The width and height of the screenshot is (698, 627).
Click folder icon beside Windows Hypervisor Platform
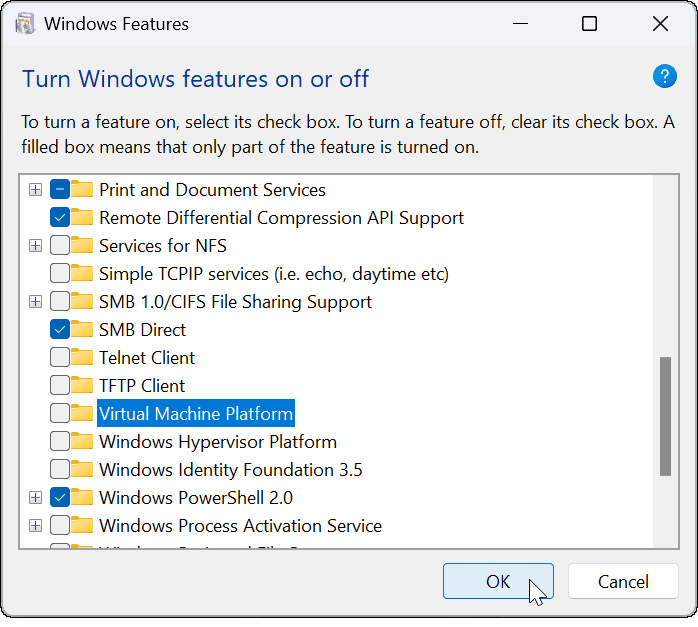83,442
